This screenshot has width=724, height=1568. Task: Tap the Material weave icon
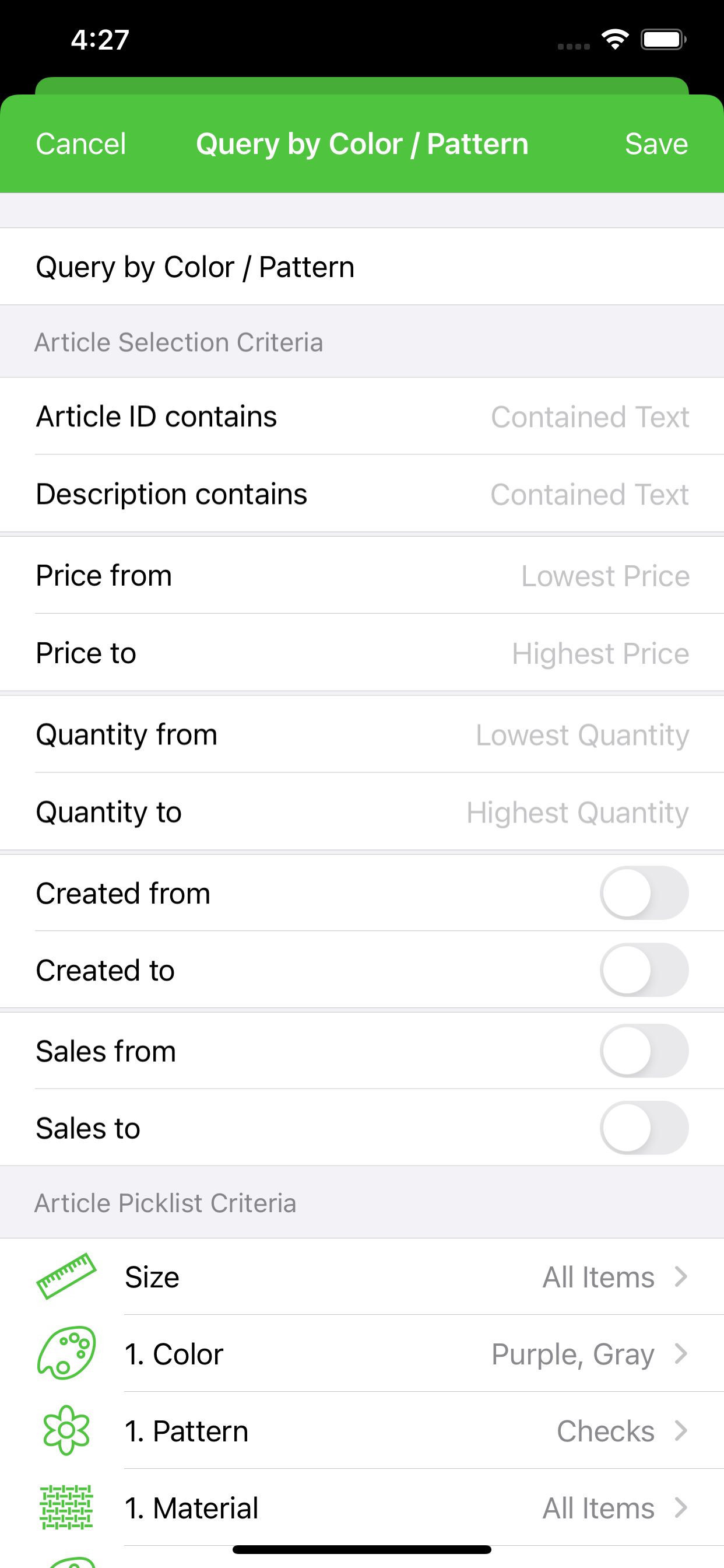click(66, 1508)
